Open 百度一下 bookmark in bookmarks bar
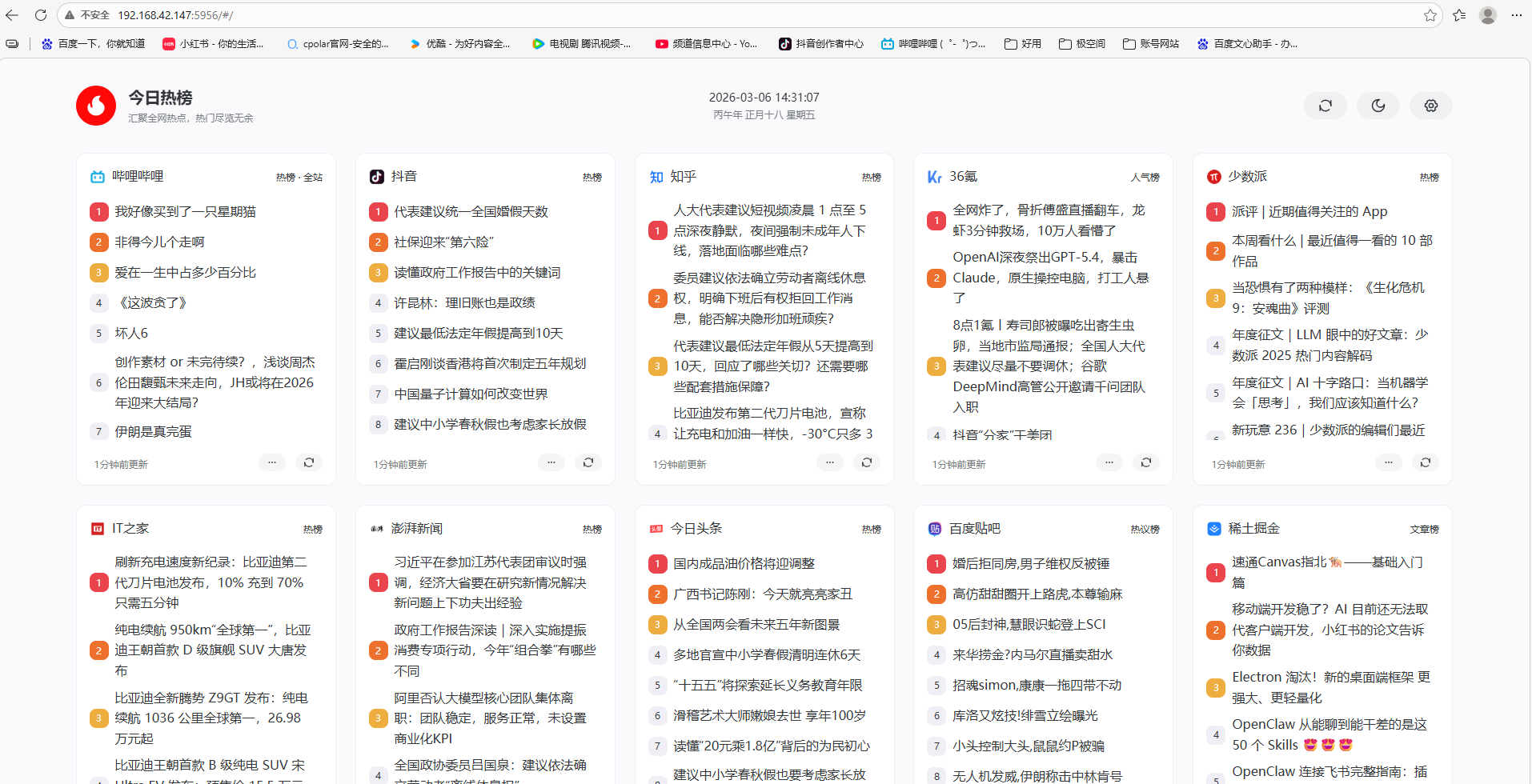This screenshot has height=784, width=1532. pos(93,44)
